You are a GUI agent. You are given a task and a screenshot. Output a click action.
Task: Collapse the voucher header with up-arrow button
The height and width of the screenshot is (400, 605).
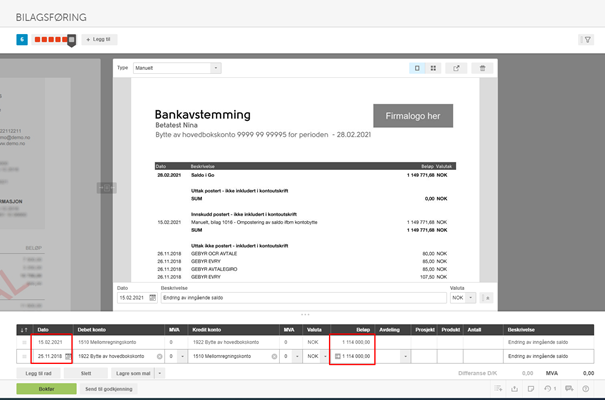(x=487, y=298)
